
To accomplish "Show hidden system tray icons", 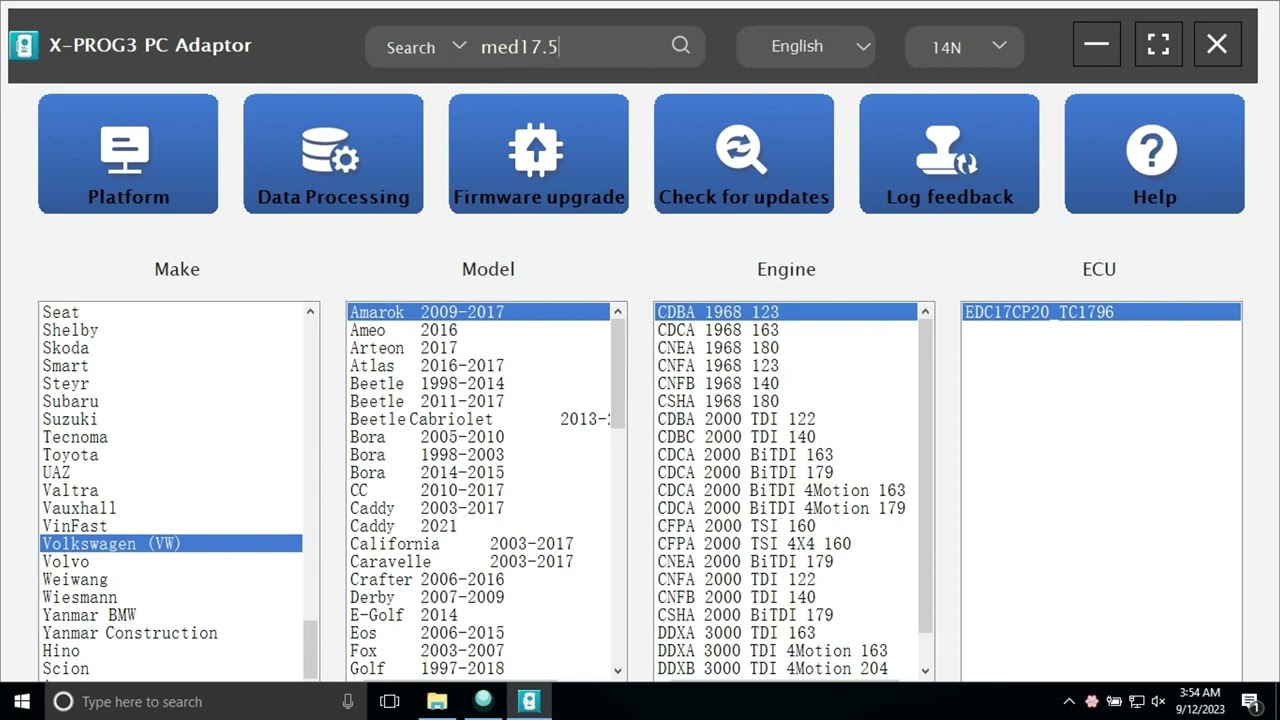I will pos(1069,702).
